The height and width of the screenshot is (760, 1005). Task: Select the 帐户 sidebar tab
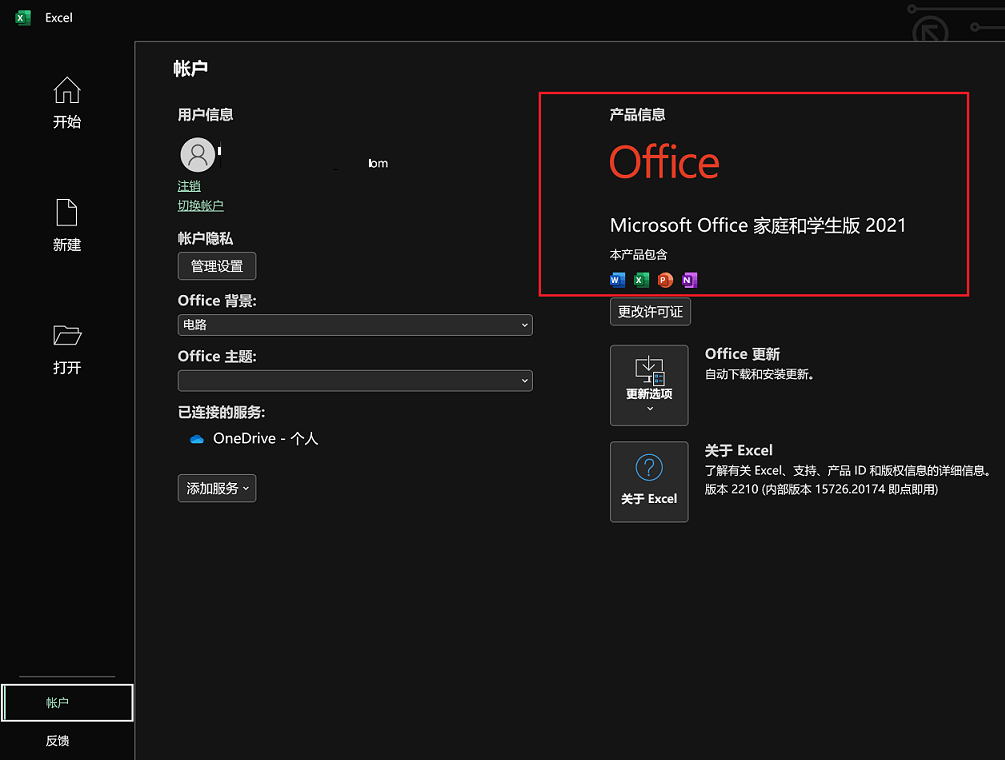[67, 703]
